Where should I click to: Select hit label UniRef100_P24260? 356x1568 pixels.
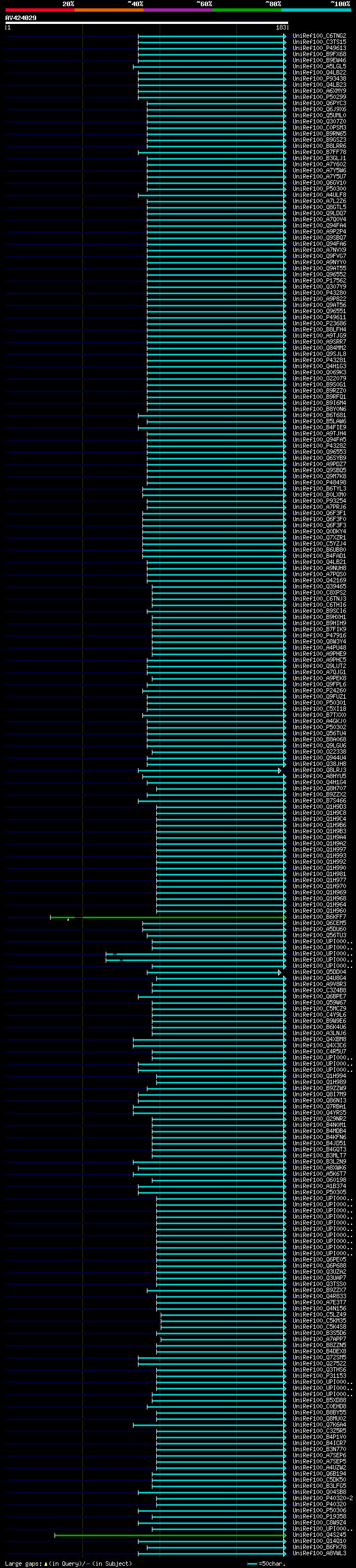(x=319, y=690)
